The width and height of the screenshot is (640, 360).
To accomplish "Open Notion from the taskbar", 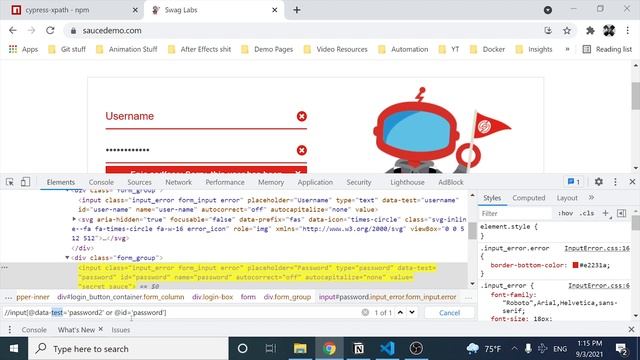I will point(358,349).
